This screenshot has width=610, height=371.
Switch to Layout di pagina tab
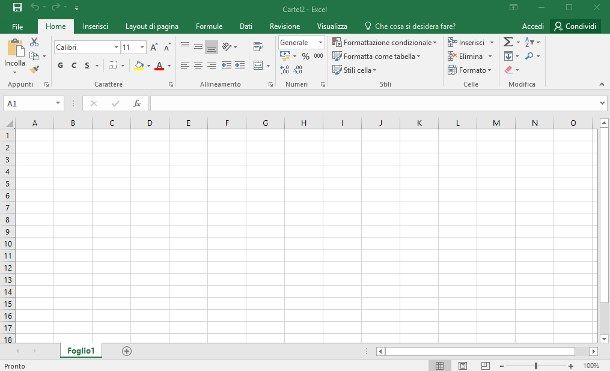152,26
